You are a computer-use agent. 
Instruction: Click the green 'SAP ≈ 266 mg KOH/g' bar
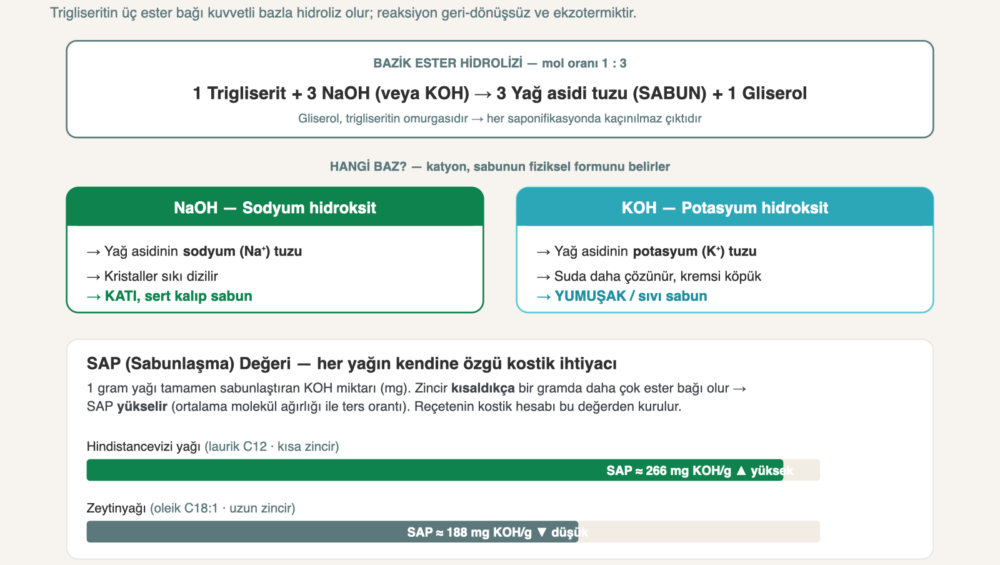[x=435, y=470]
